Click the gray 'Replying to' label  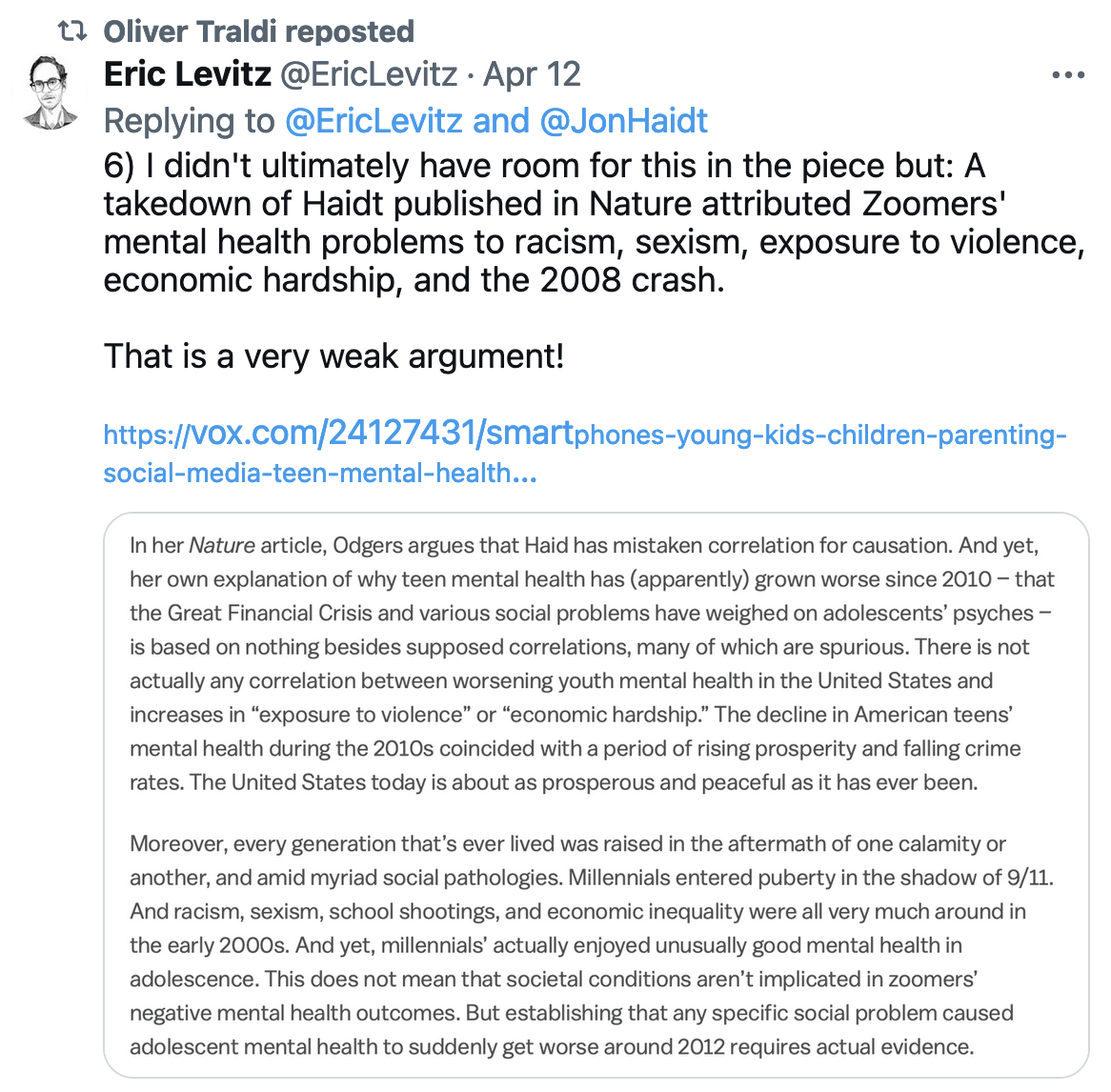point(189,121)
